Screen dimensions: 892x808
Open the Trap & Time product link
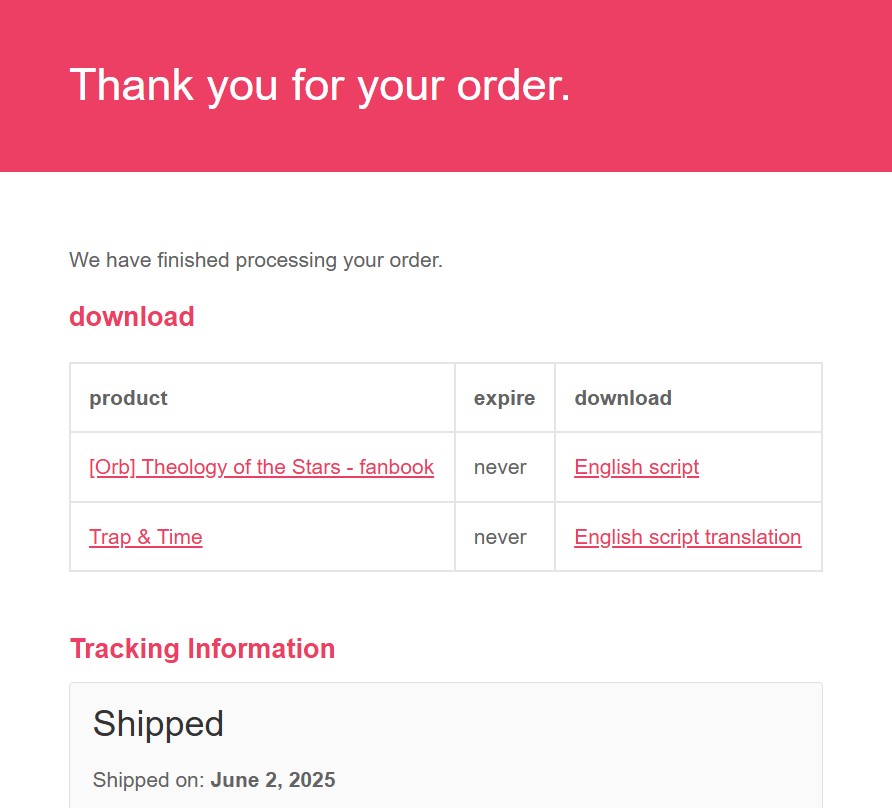tap(146, 537)
